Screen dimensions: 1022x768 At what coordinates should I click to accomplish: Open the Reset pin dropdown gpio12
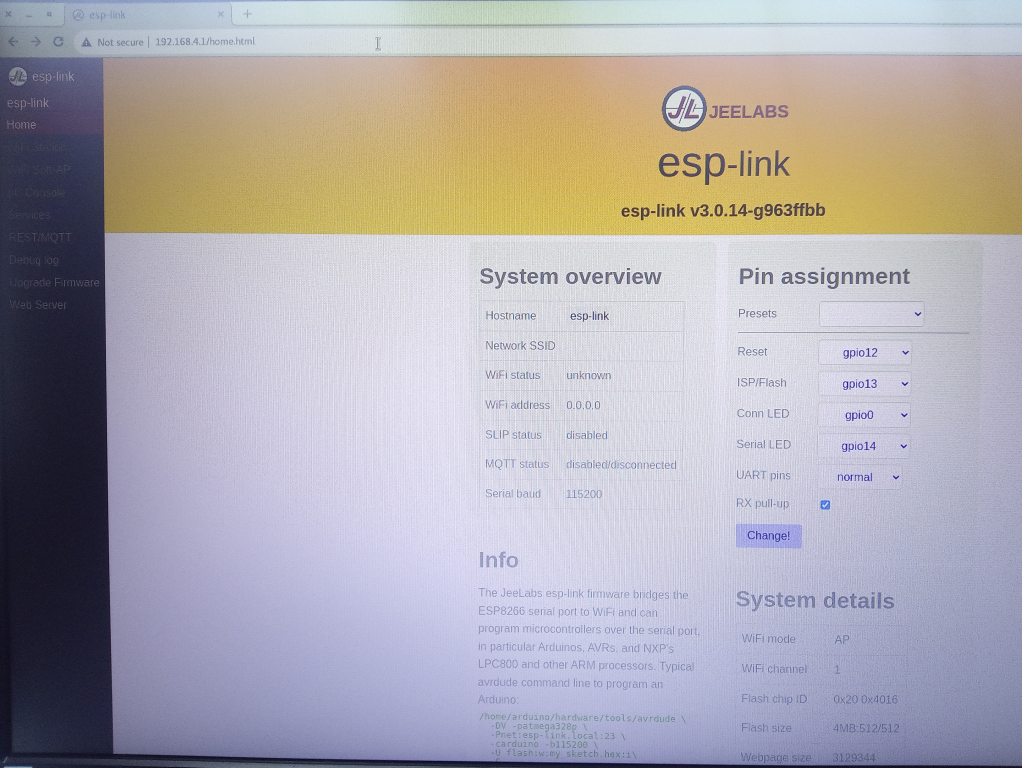pos(865,353)
